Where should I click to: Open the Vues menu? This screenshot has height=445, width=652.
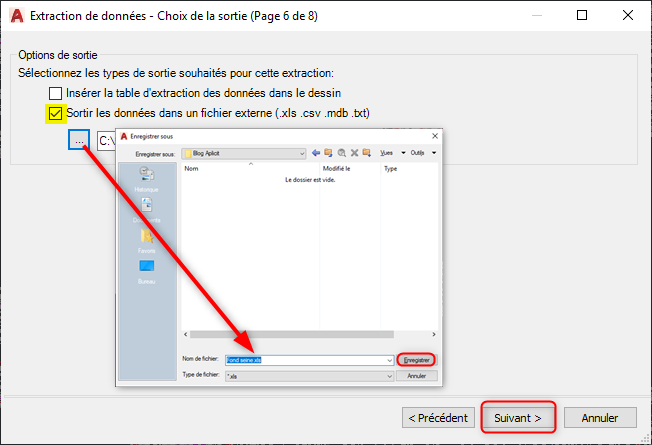tap(388, 153)
